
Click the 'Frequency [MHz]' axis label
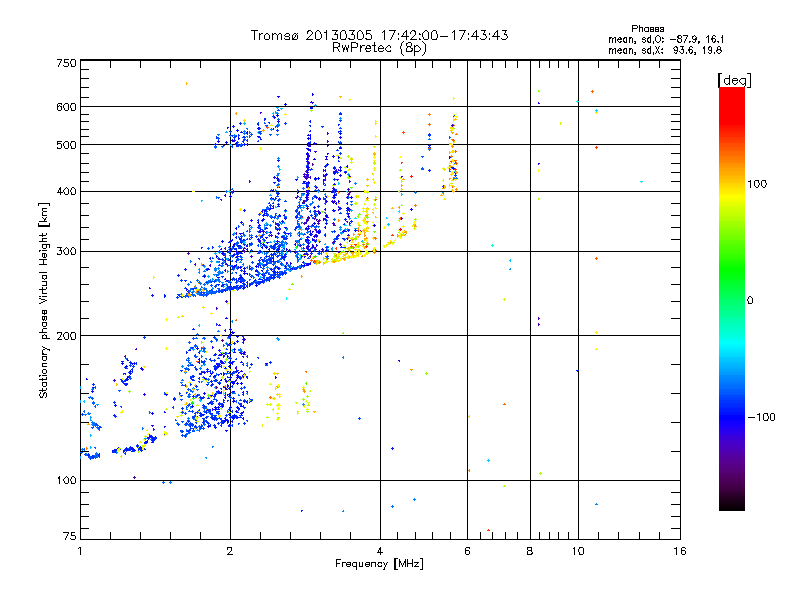click(379, 564)
